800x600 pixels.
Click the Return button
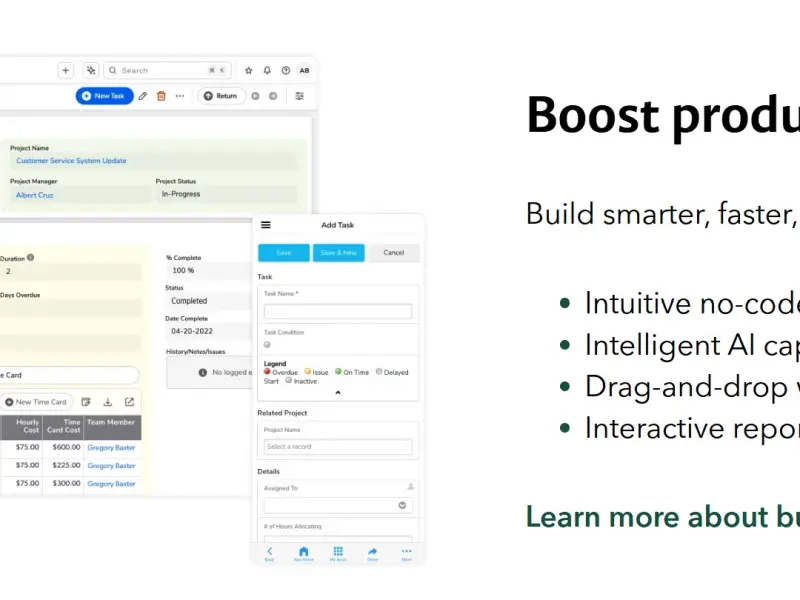221,96
